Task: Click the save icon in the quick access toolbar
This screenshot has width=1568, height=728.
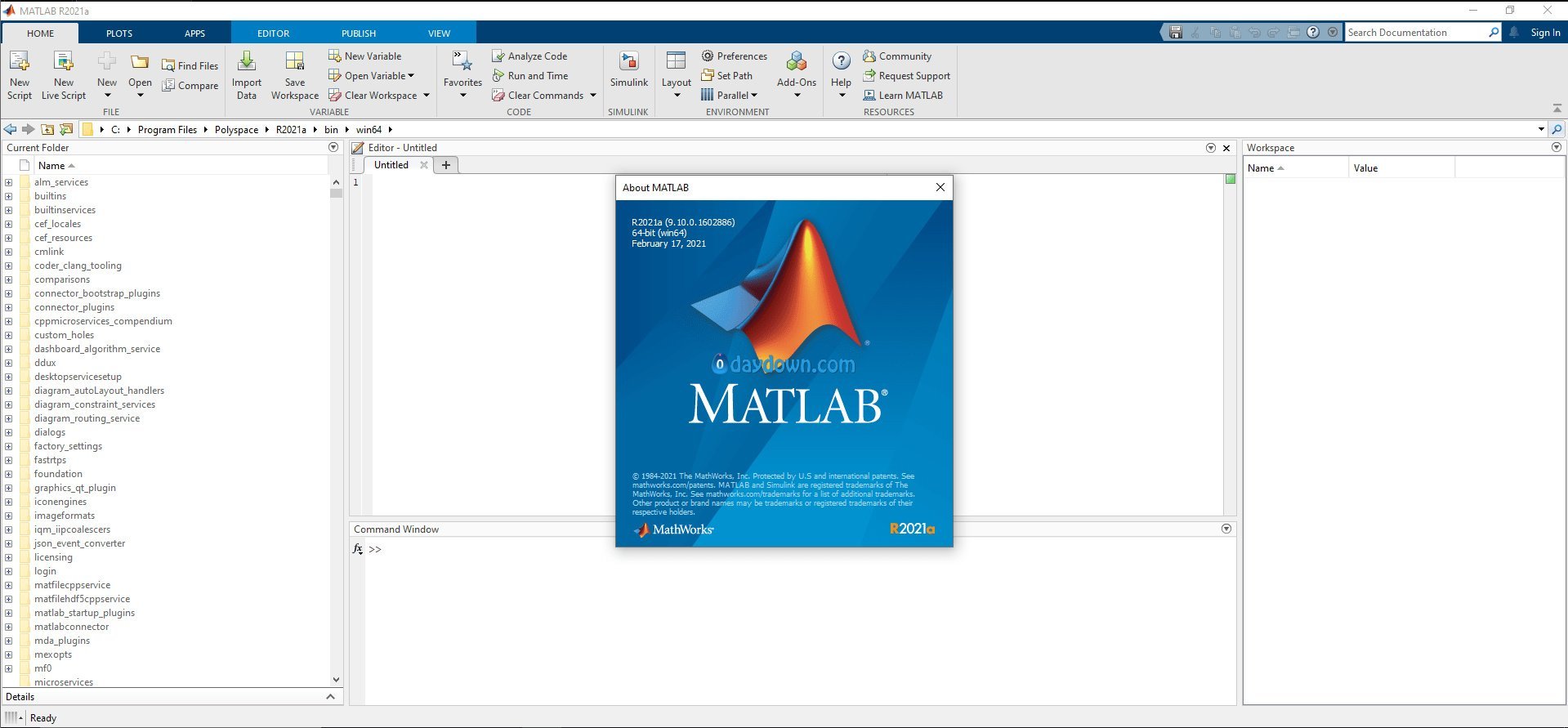Action: 1175,33
